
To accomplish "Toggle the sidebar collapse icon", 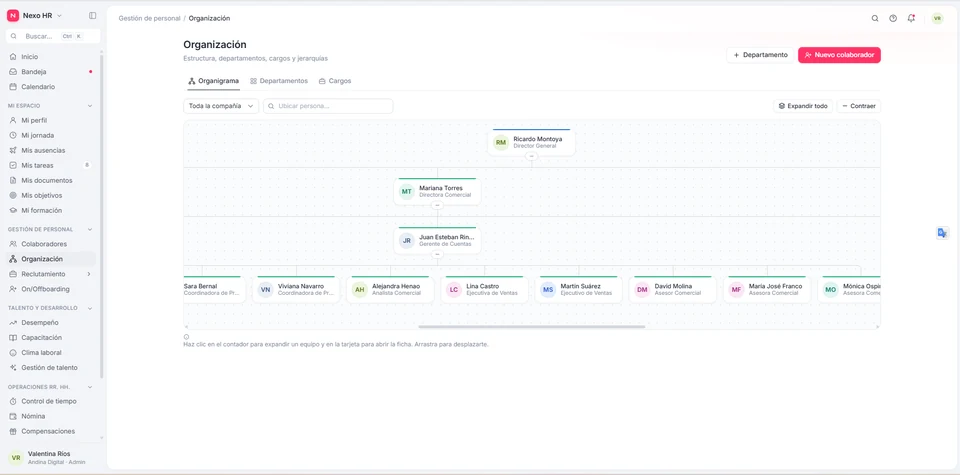I will click(92, 16).
